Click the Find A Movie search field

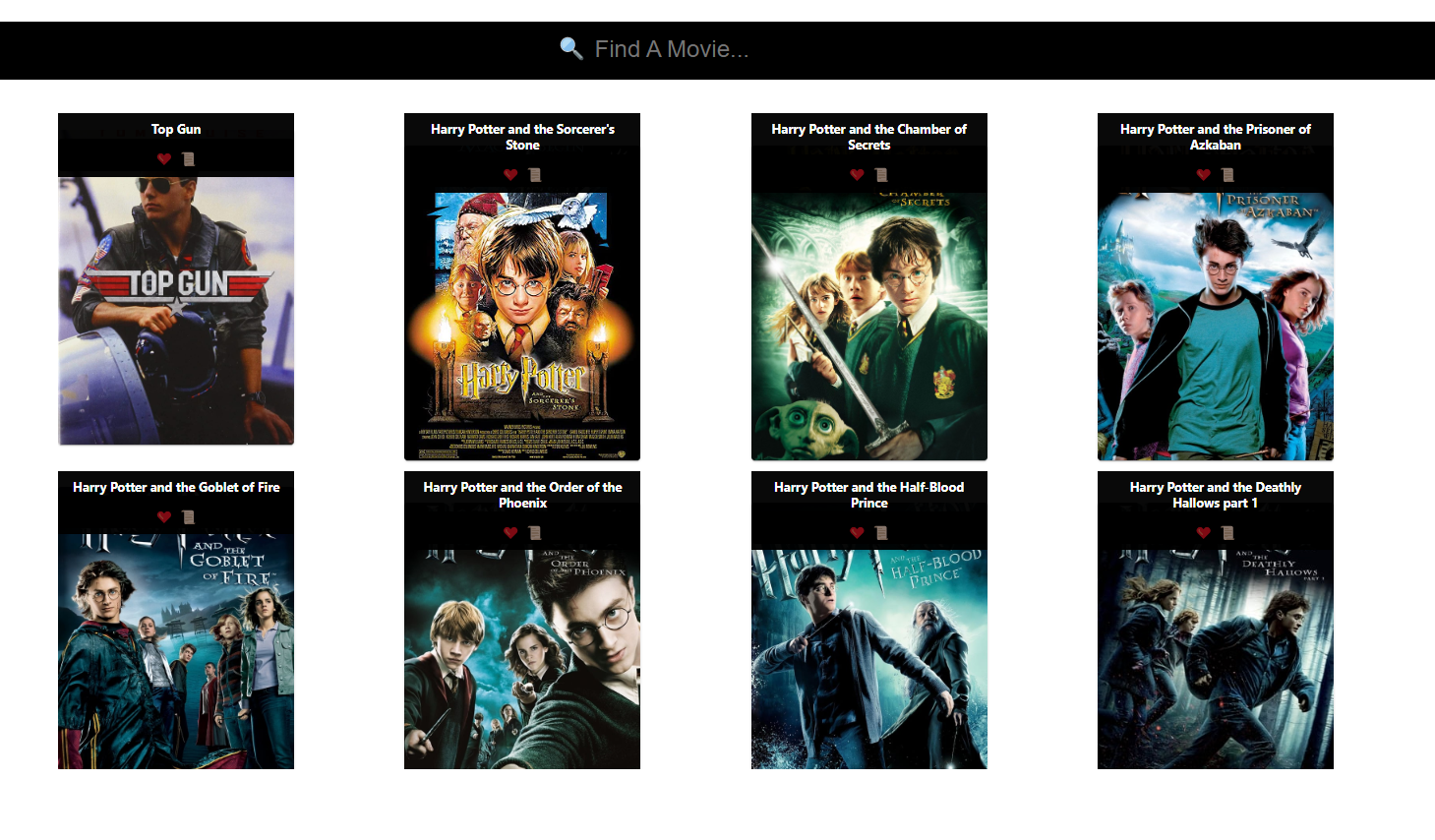coord(717,49)
